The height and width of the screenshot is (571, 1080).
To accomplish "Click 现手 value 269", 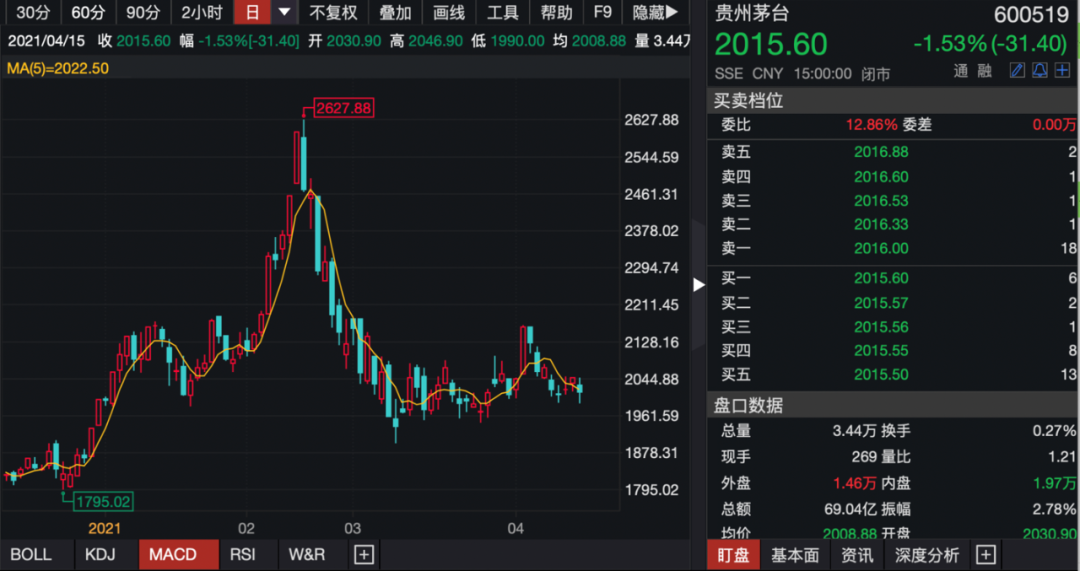I will pyautogui.click(x=864, y=457).
